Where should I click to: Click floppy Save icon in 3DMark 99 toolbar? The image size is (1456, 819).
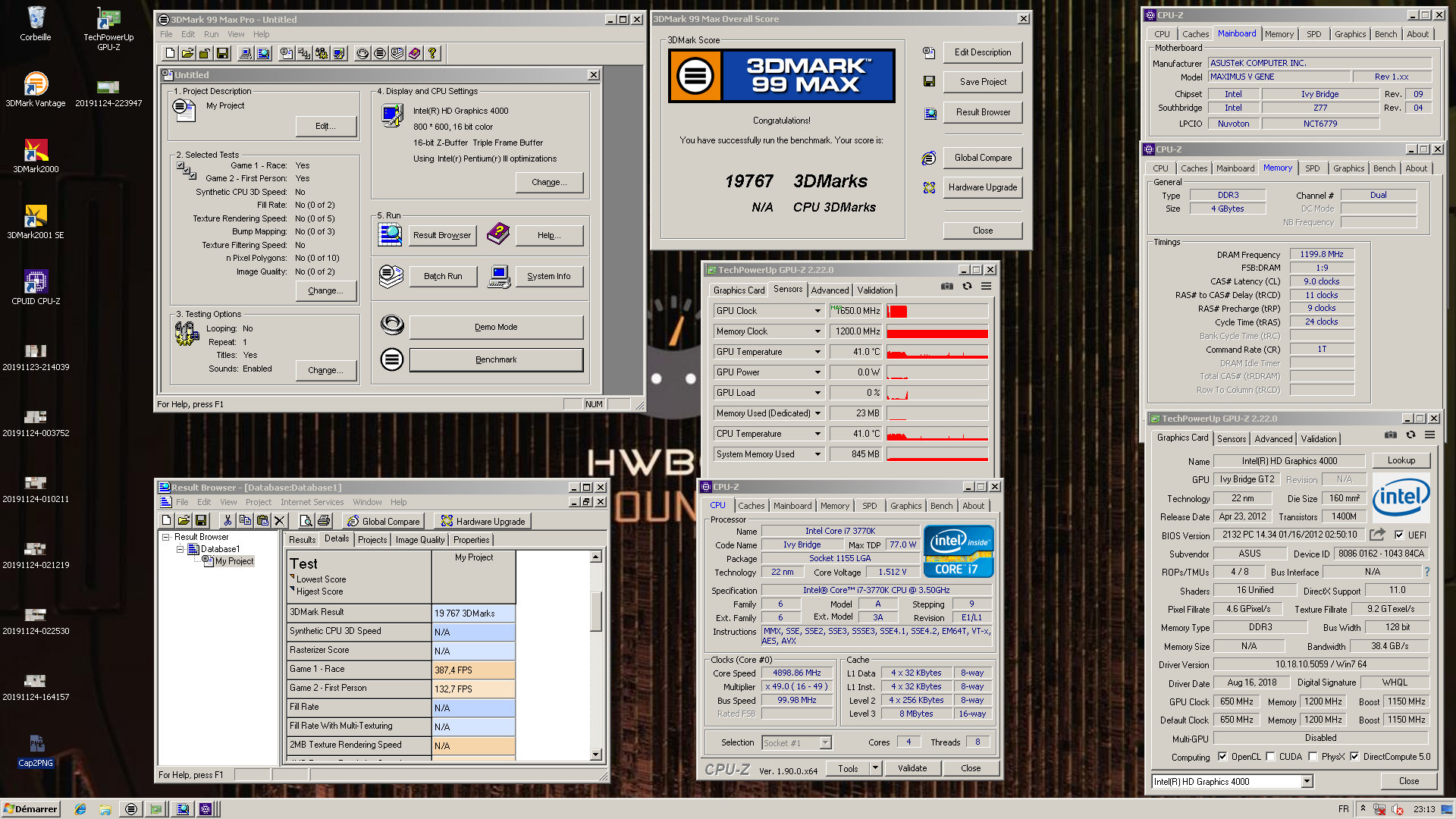click(x=222, y=53)
